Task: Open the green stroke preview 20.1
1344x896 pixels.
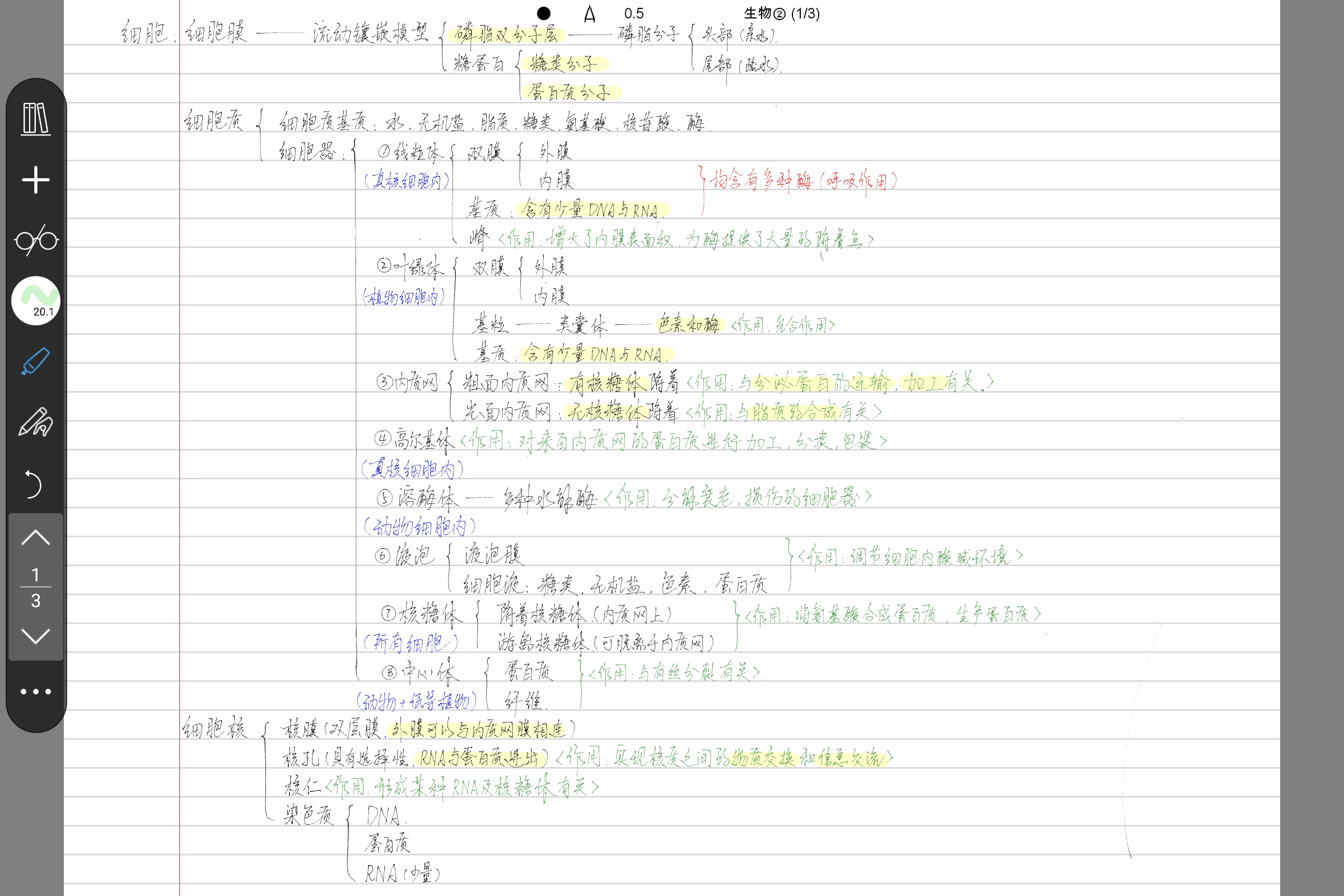Action: [35, 301]
